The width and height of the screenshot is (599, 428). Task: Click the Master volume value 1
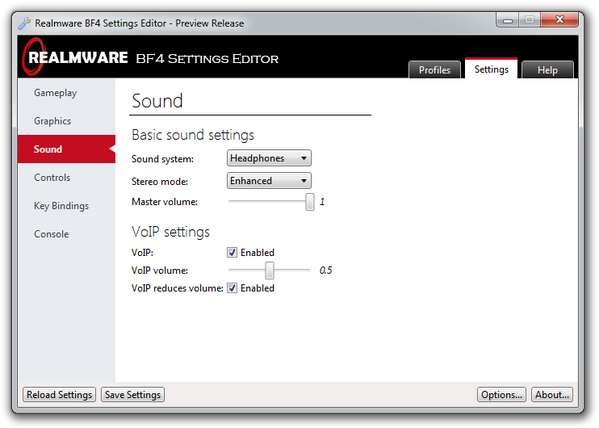tap(322, 202)
